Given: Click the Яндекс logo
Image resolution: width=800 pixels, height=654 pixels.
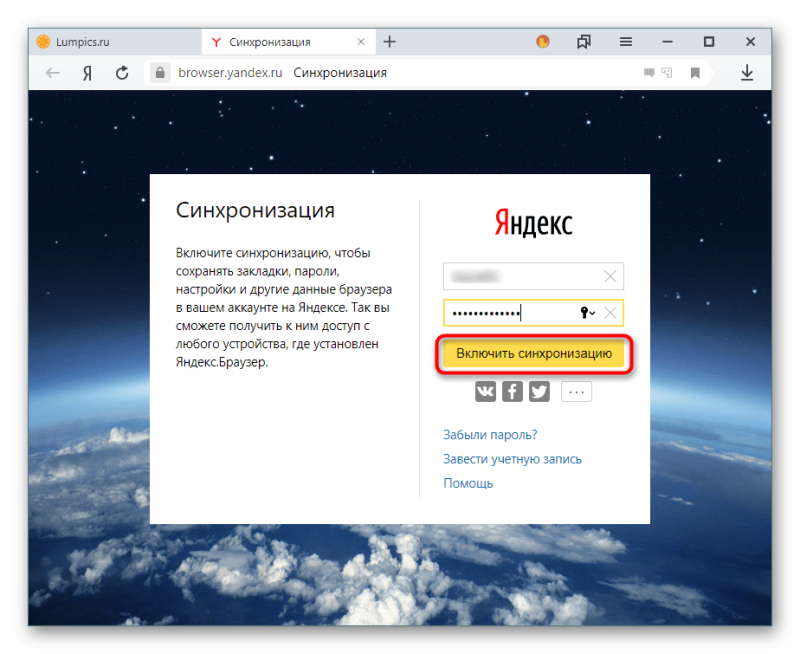Looking at the screenshot, I should (x=533, y=223).
